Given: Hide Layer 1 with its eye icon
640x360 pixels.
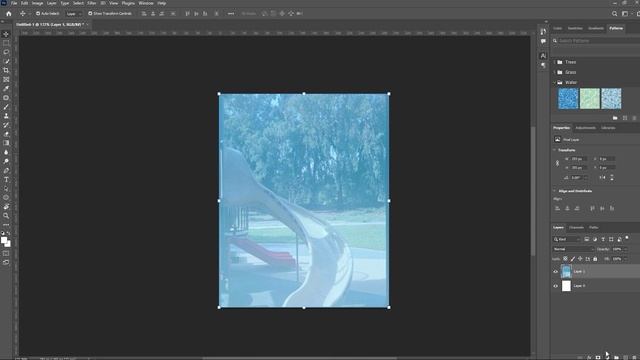Looking at the screenshot, I should pos(556,271).
